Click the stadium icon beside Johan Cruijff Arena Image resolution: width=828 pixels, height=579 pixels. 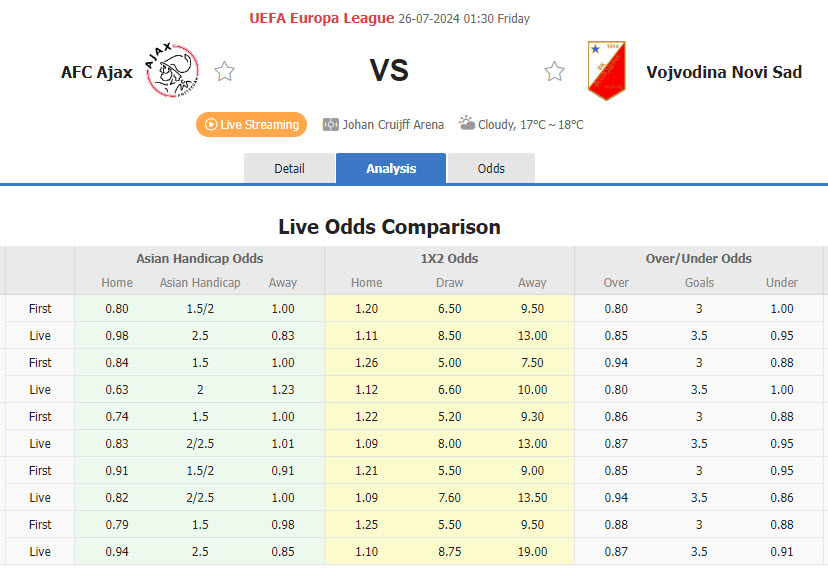point(330,124)
